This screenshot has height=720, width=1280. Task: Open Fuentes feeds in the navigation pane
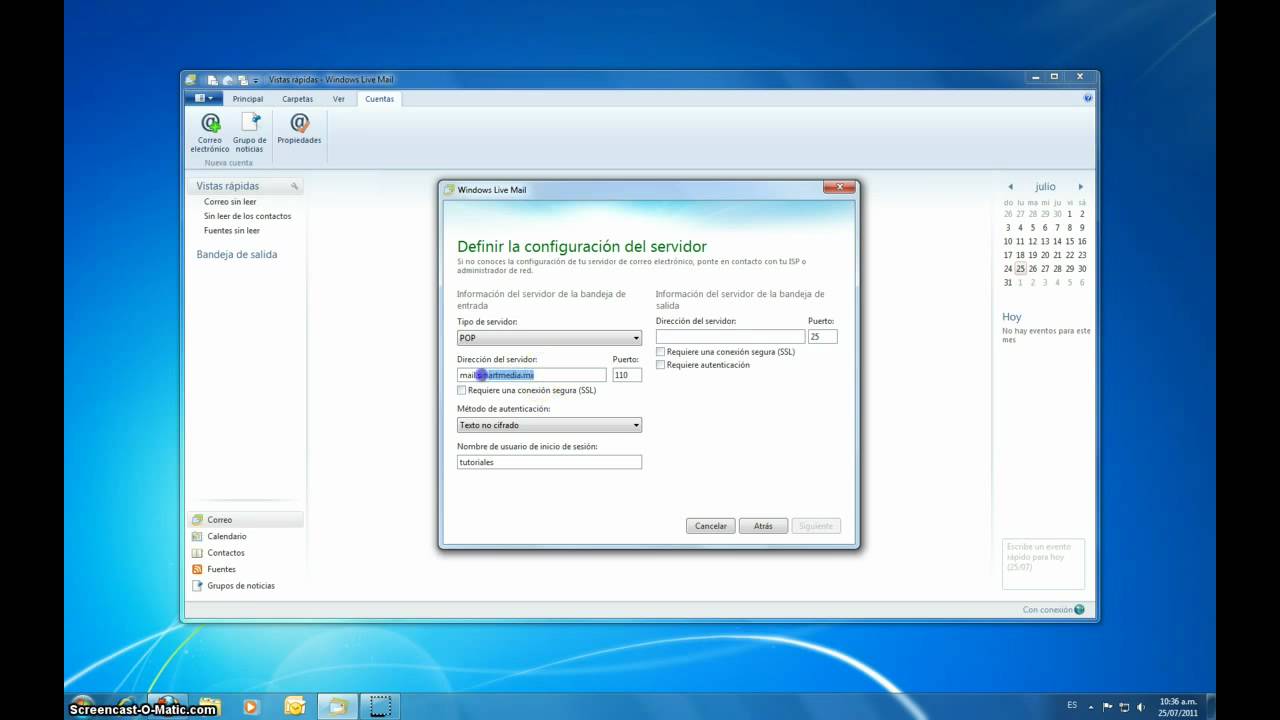pyautogui.click(x=221, y=569)
